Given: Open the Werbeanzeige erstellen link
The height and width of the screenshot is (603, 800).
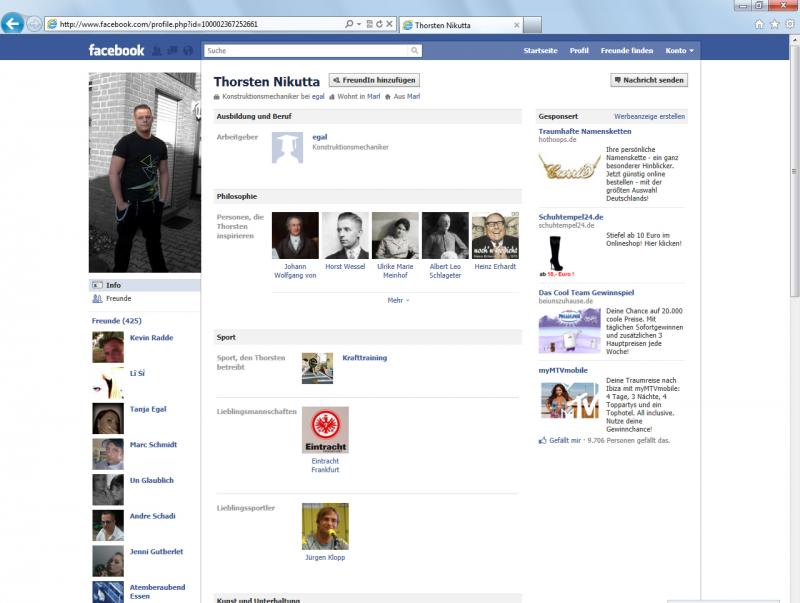Looking at the screenshot, I should point(649,116).
